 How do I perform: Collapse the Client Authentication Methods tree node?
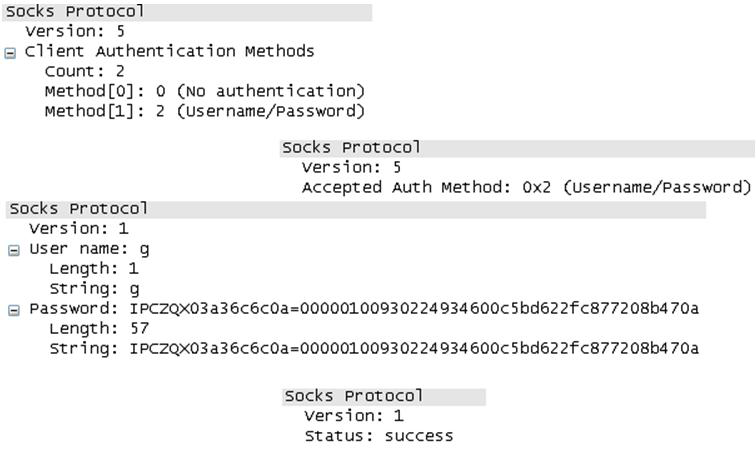pos(10,52)
